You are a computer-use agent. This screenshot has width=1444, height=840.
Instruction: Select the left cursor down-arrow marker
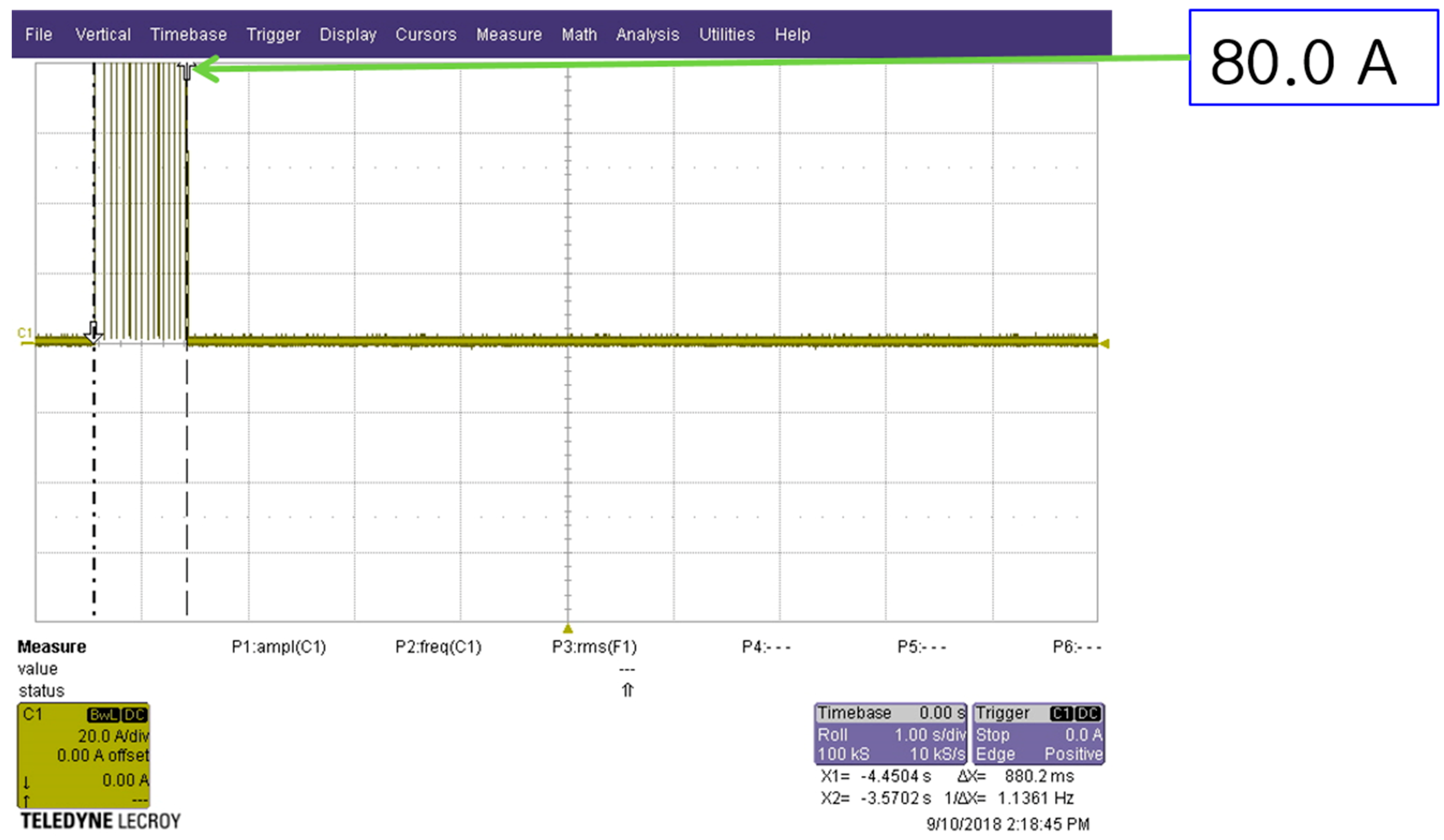(x=94, y=332)
